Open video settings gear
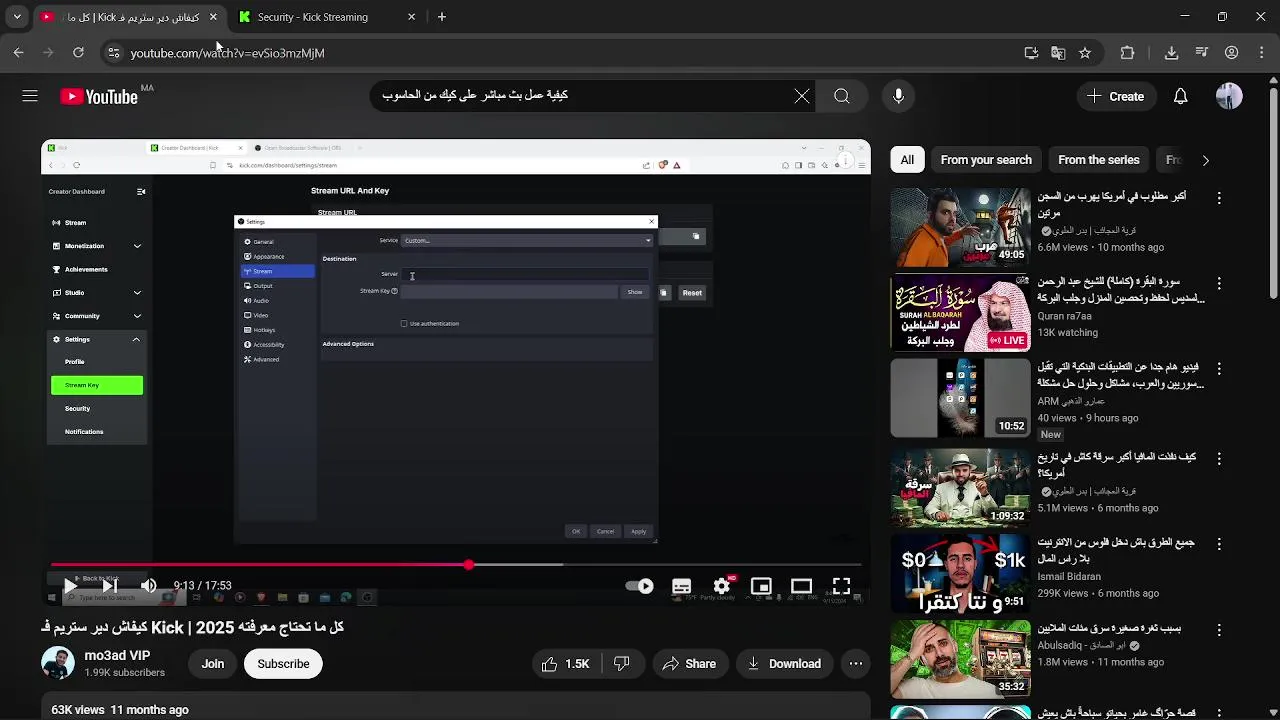1280x720 pixels. [722, 586]
